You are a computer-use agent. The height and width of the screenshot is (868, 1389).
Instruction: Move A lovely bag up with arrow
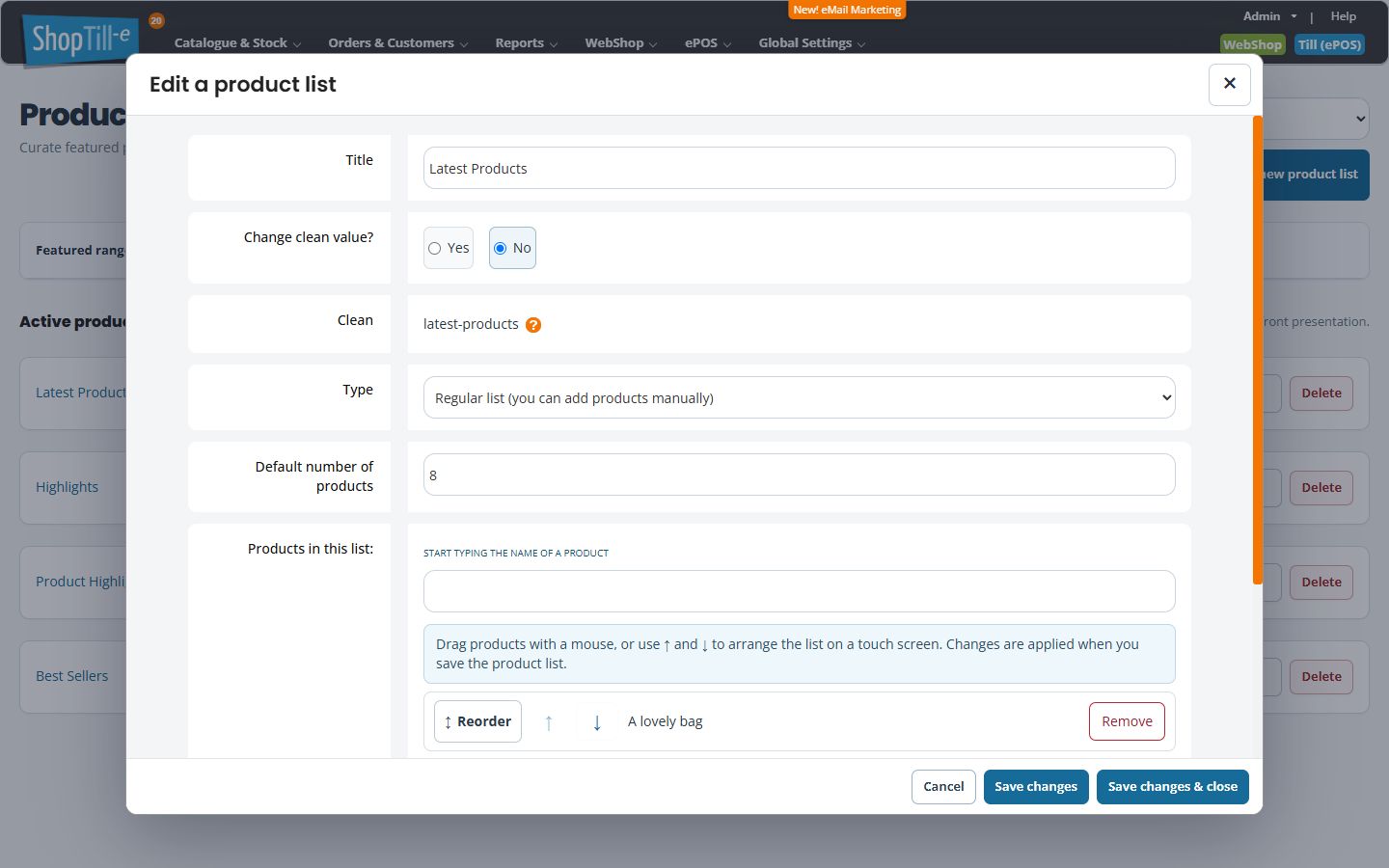[549, 722]
